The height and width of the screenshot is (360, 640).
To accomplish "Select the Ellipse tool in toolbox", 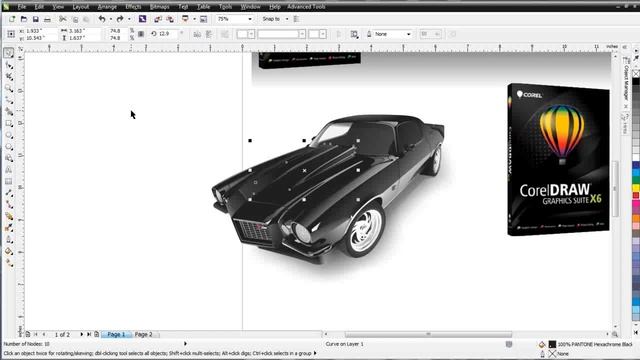I will point(9,135).
